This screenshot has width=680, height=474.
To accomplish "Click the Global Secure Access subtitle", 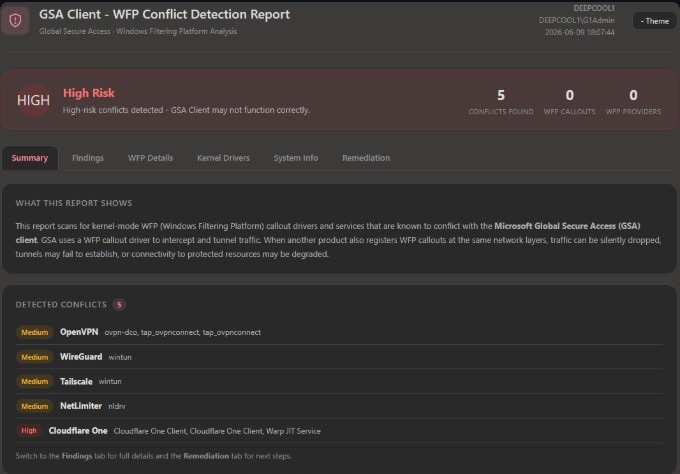I will (x=138, y=31).
